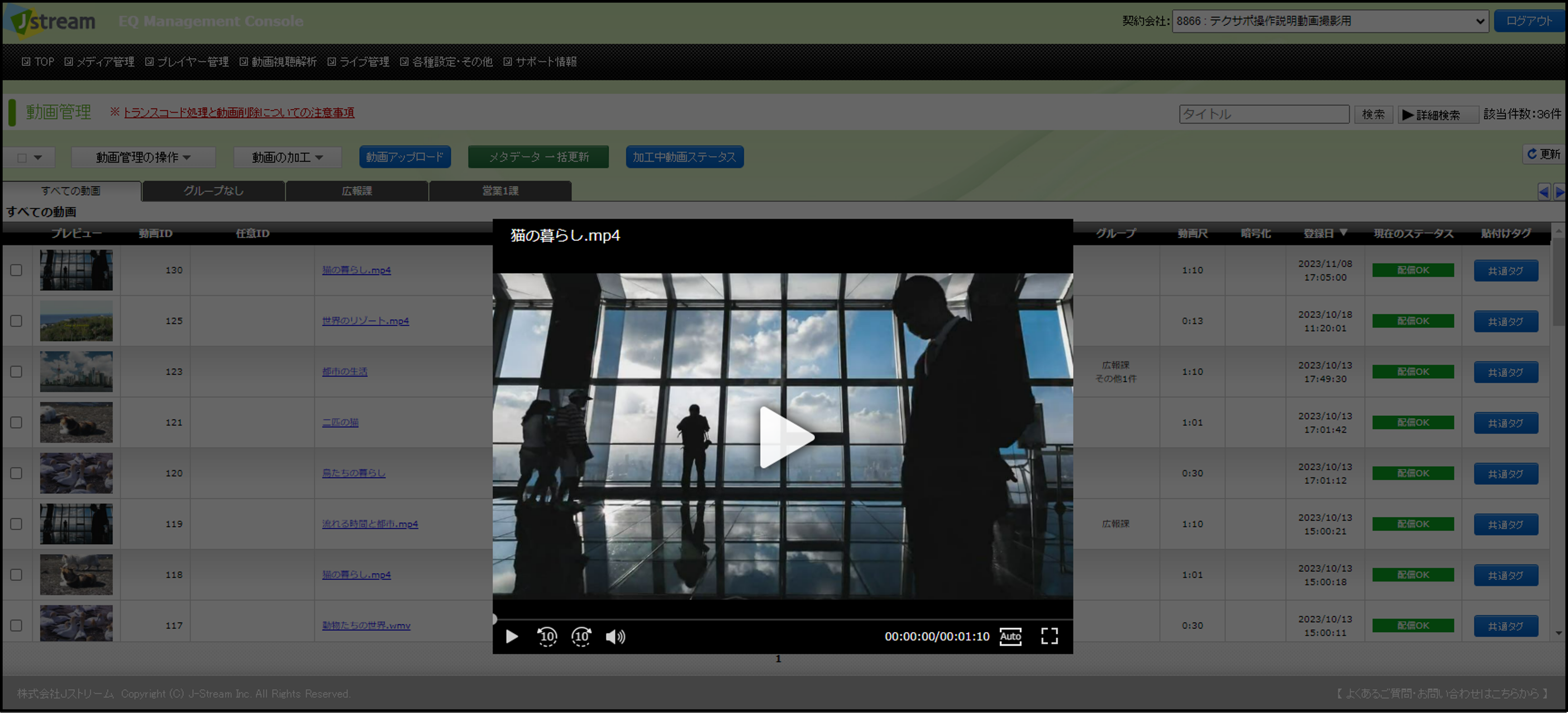Open the ライブ管理 menu
This screenshot has width=1568, height=713.
point(359,62)
